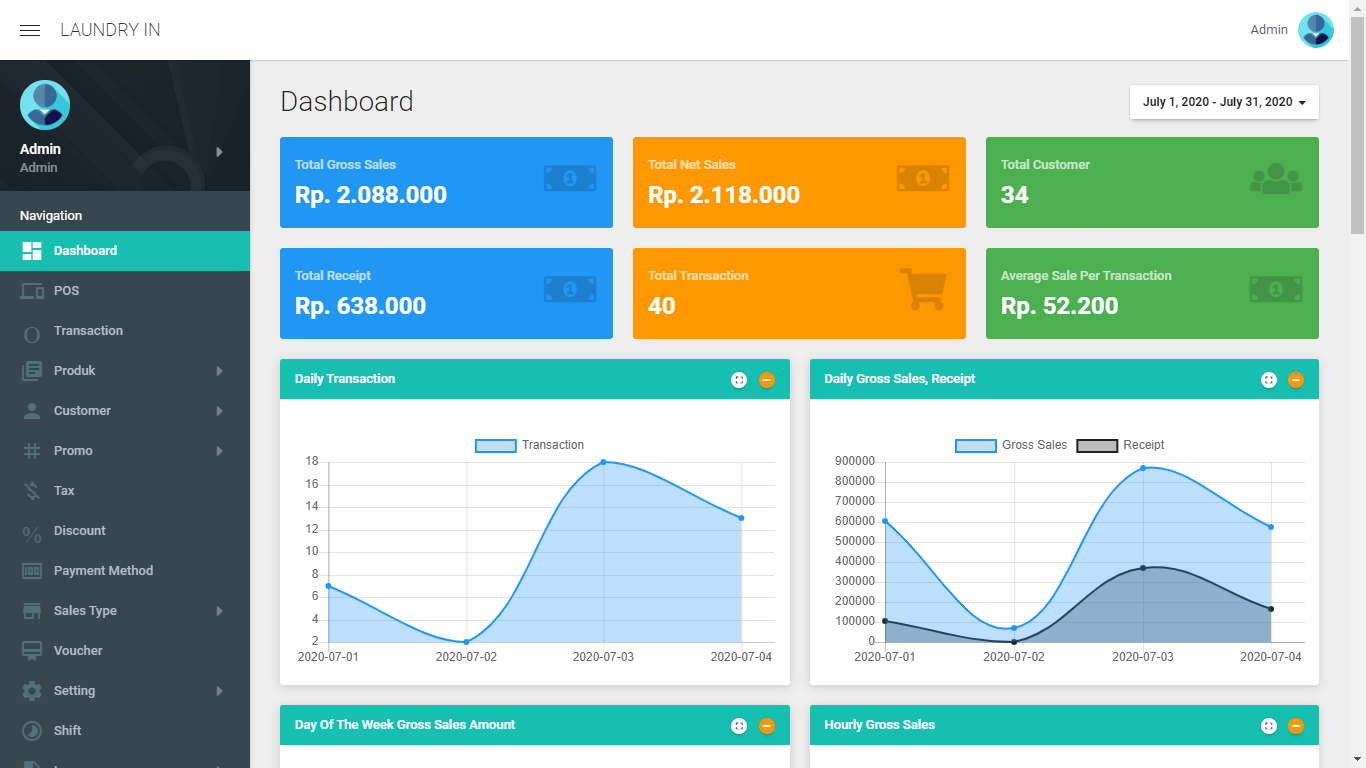Click the Shift clock icon

[x=32, y=731]
